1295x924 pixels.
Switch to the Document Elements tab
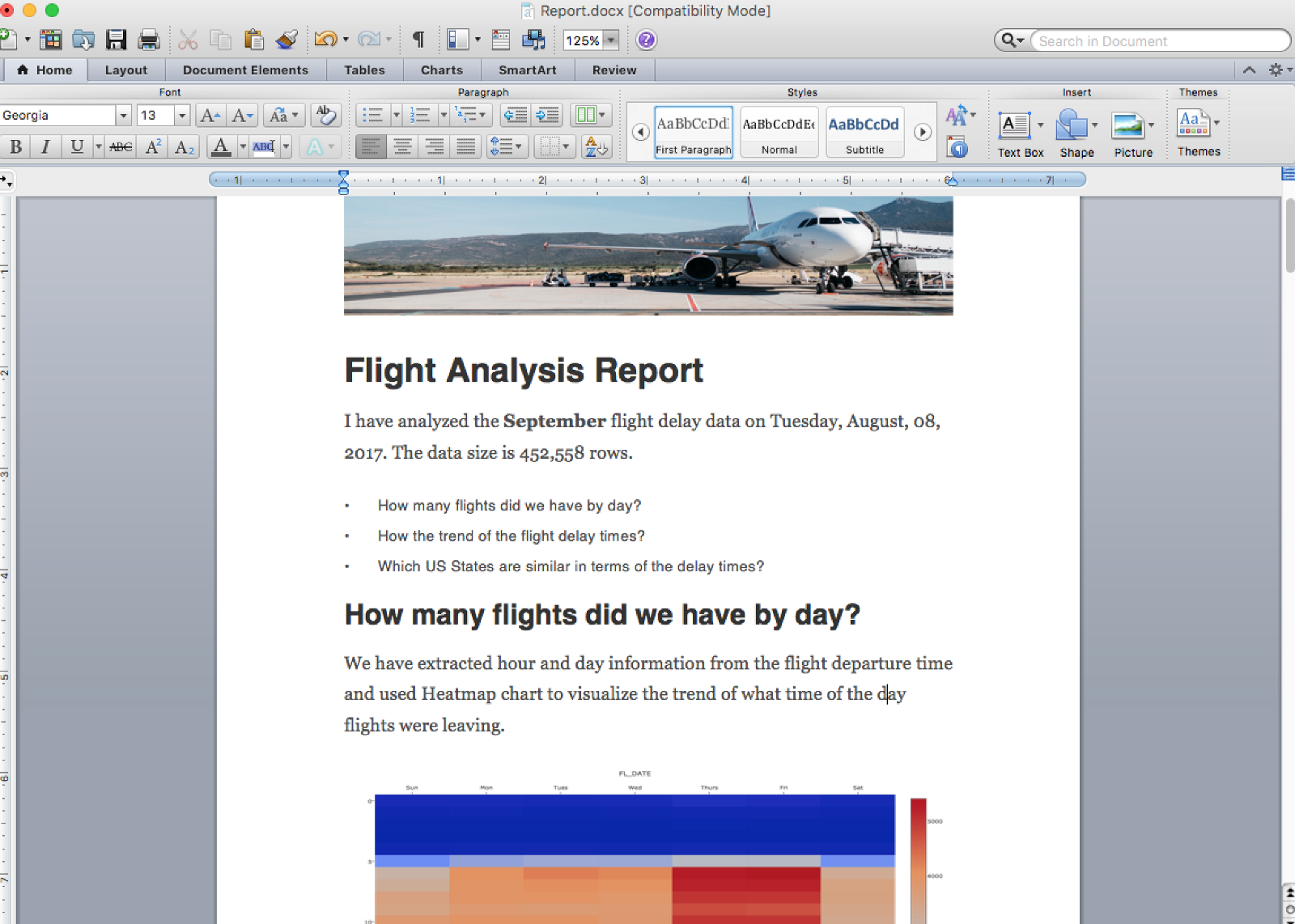pos(245,70)
